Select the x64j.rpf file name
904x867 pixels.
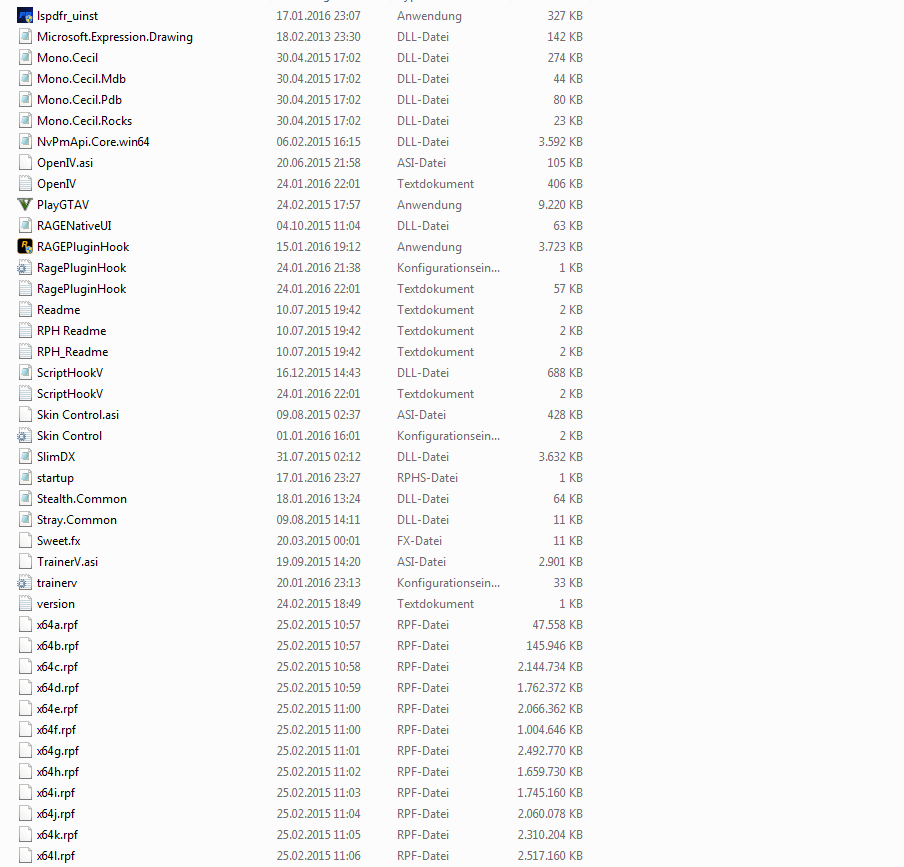(56, 814)
